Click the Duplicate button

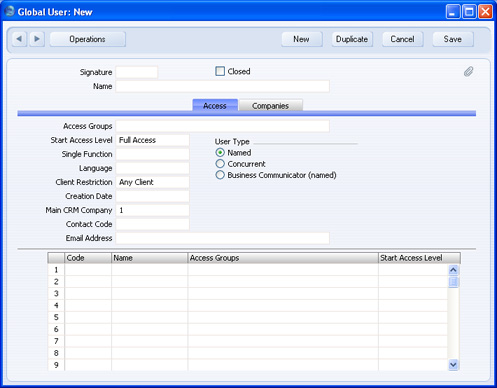coord(352,39)
